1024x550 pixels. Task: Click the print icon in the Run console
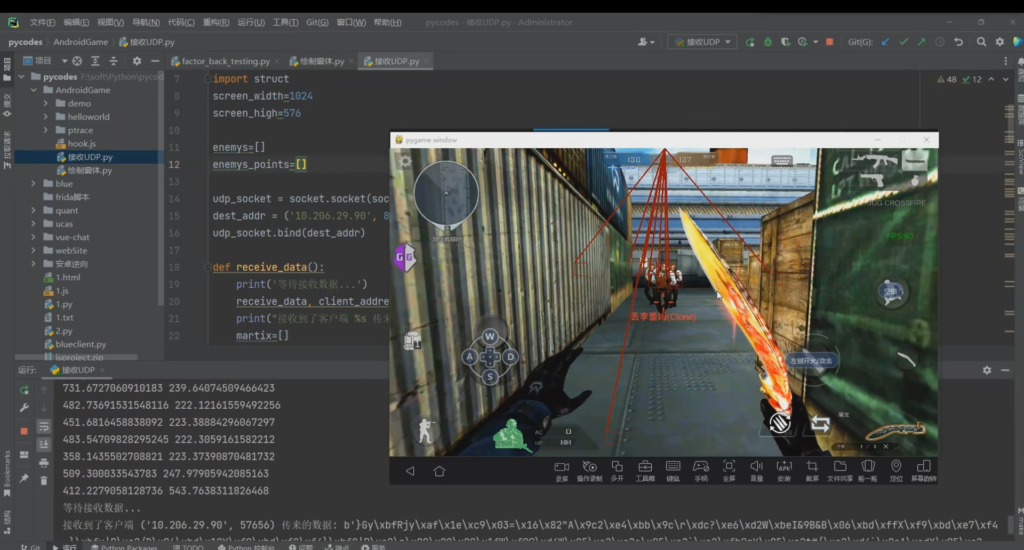44,462
